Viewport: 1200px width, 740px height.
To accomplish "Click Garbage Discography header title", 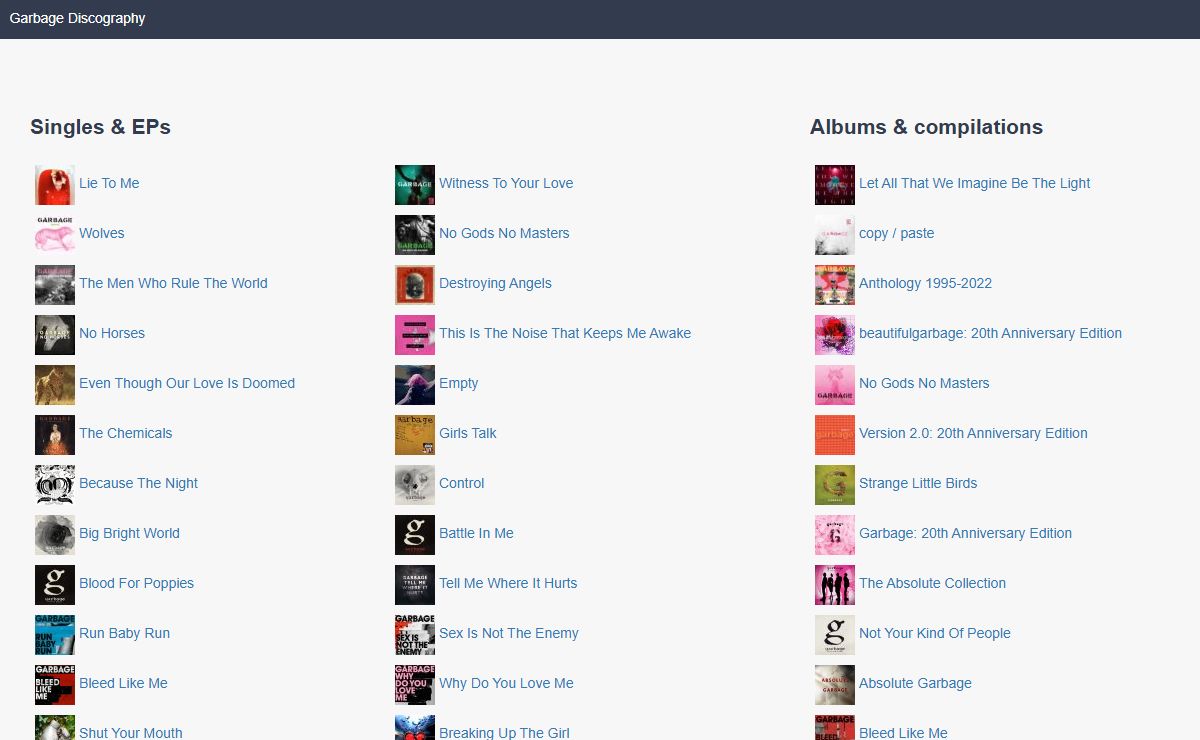I will coord(77,18).
